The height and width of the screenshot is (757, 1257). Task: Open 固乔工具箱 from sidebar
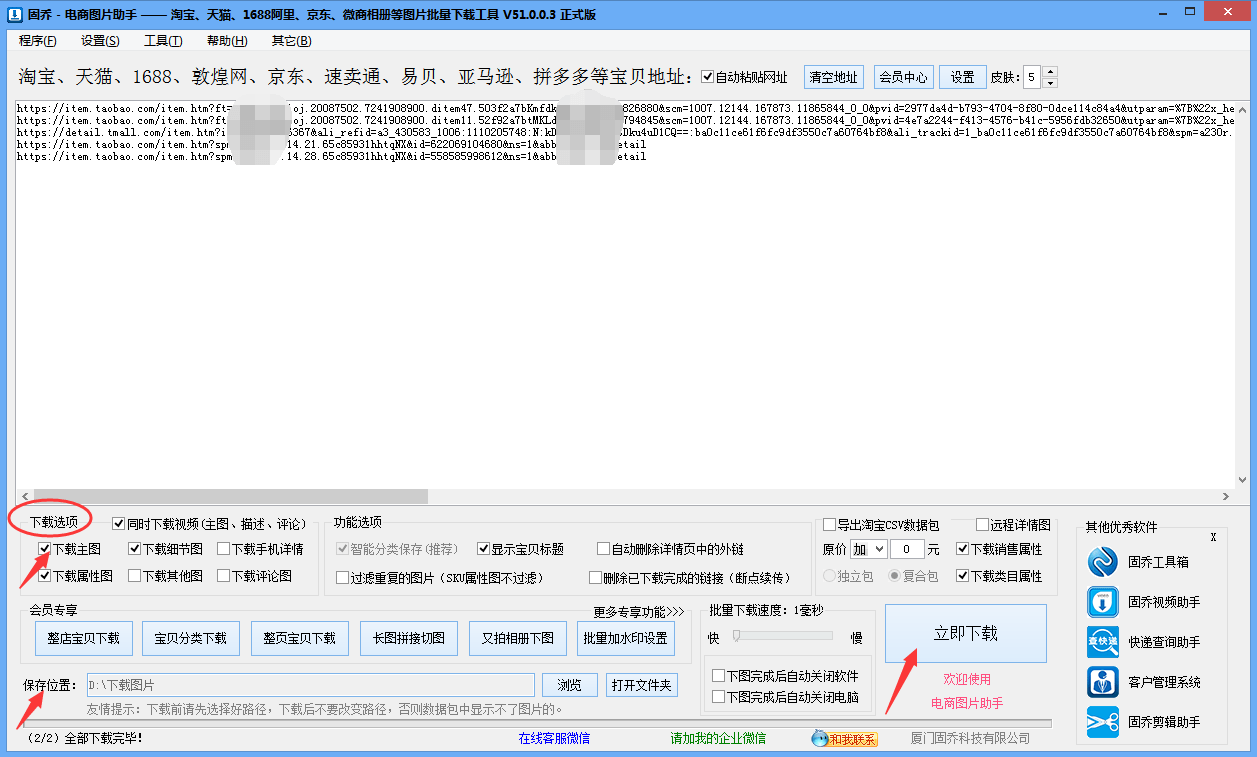[1102, 561]
